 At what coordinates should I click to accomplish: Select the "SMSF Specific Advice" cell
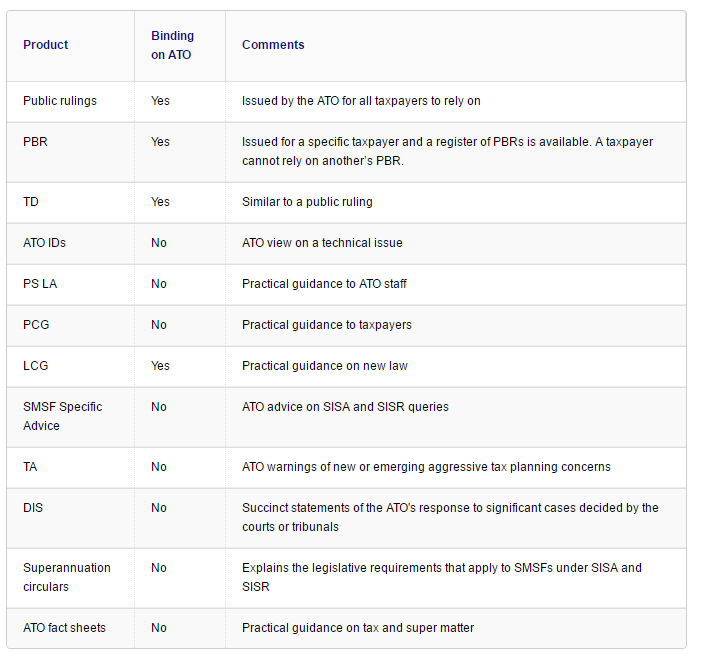point(62,416)
